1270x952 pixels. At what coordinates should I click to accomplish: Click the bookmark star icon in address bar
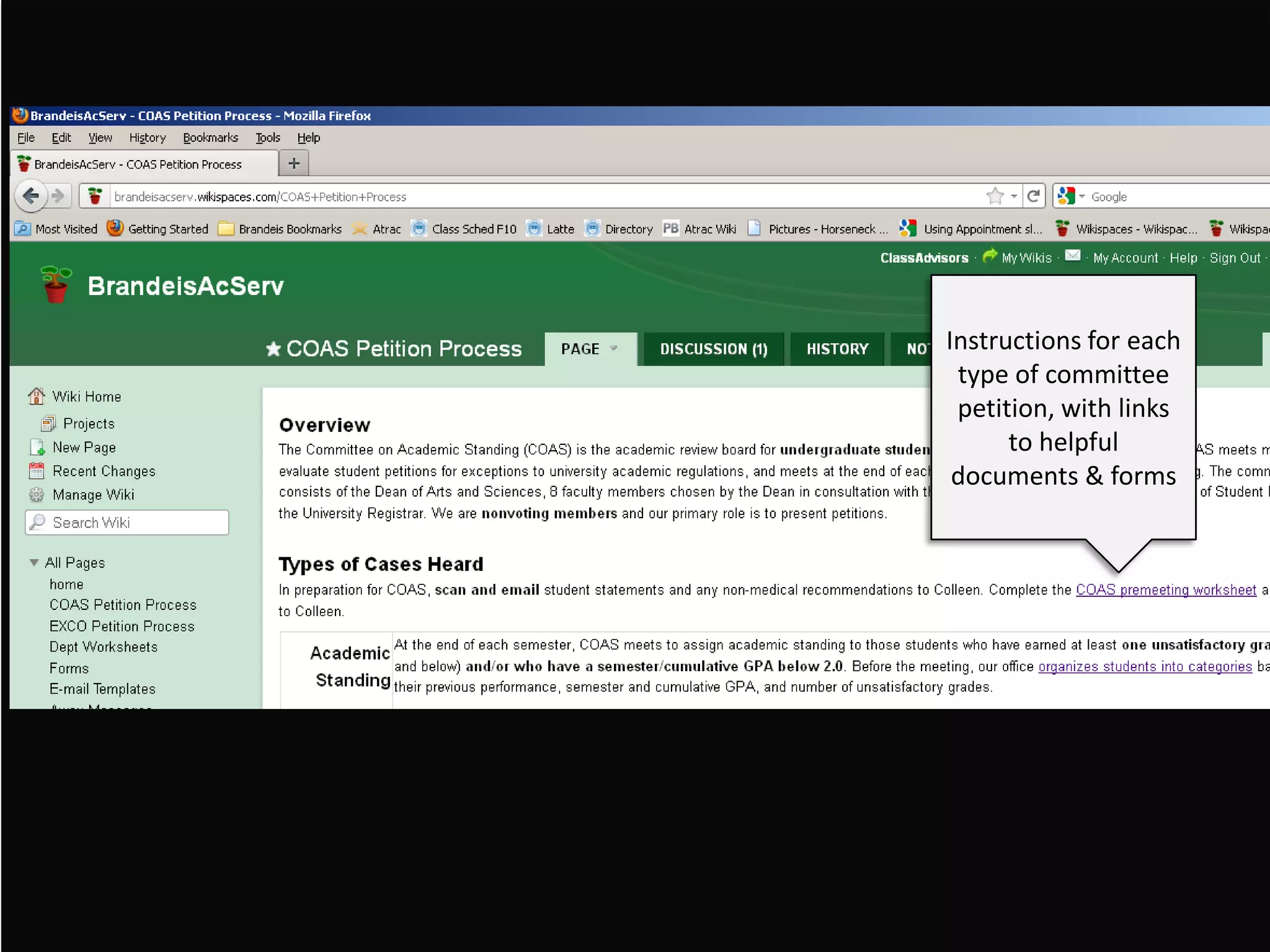(995, 196)
